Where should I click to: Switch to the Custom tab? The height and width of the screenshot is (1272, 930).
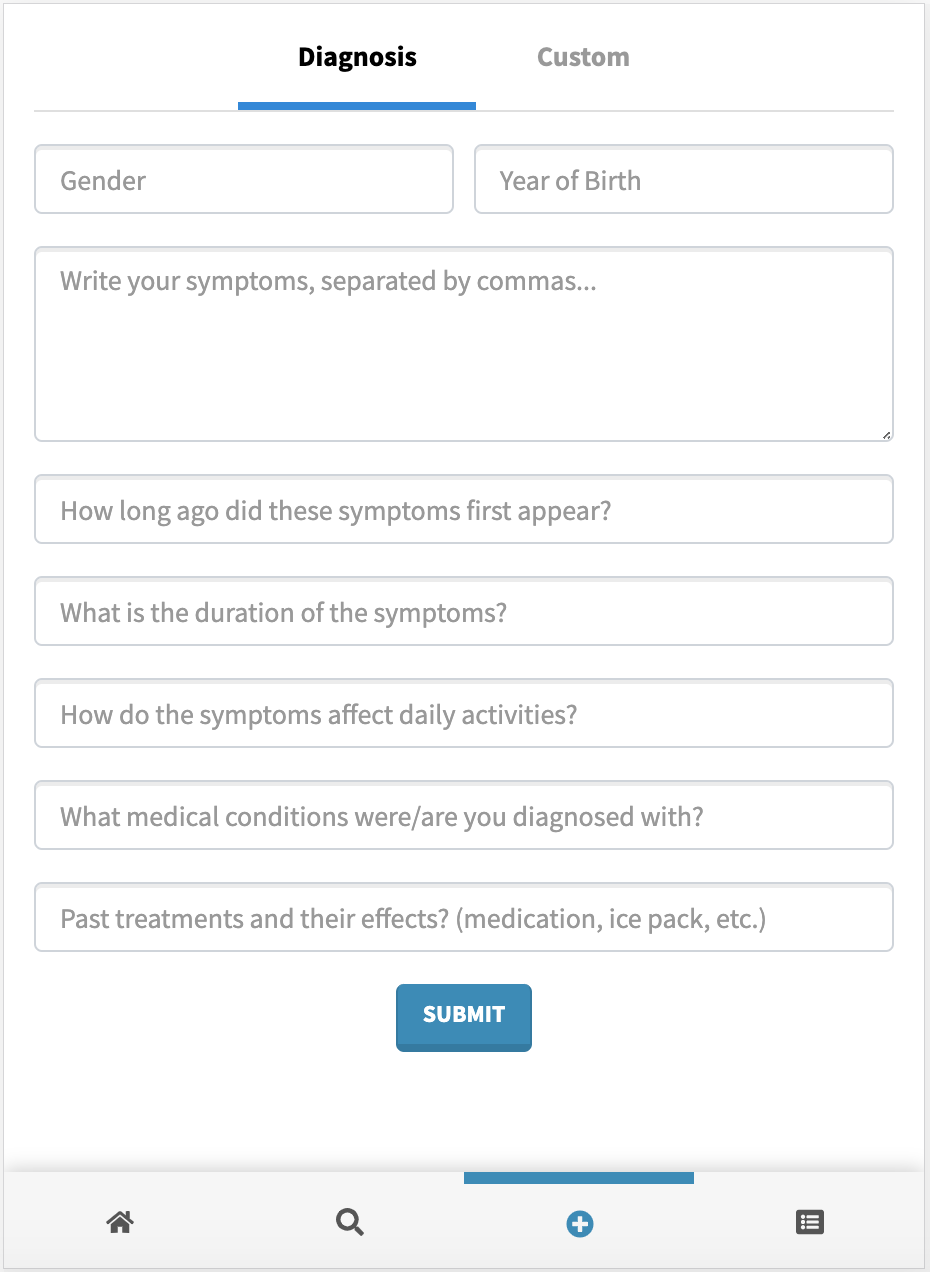(583, 57)
